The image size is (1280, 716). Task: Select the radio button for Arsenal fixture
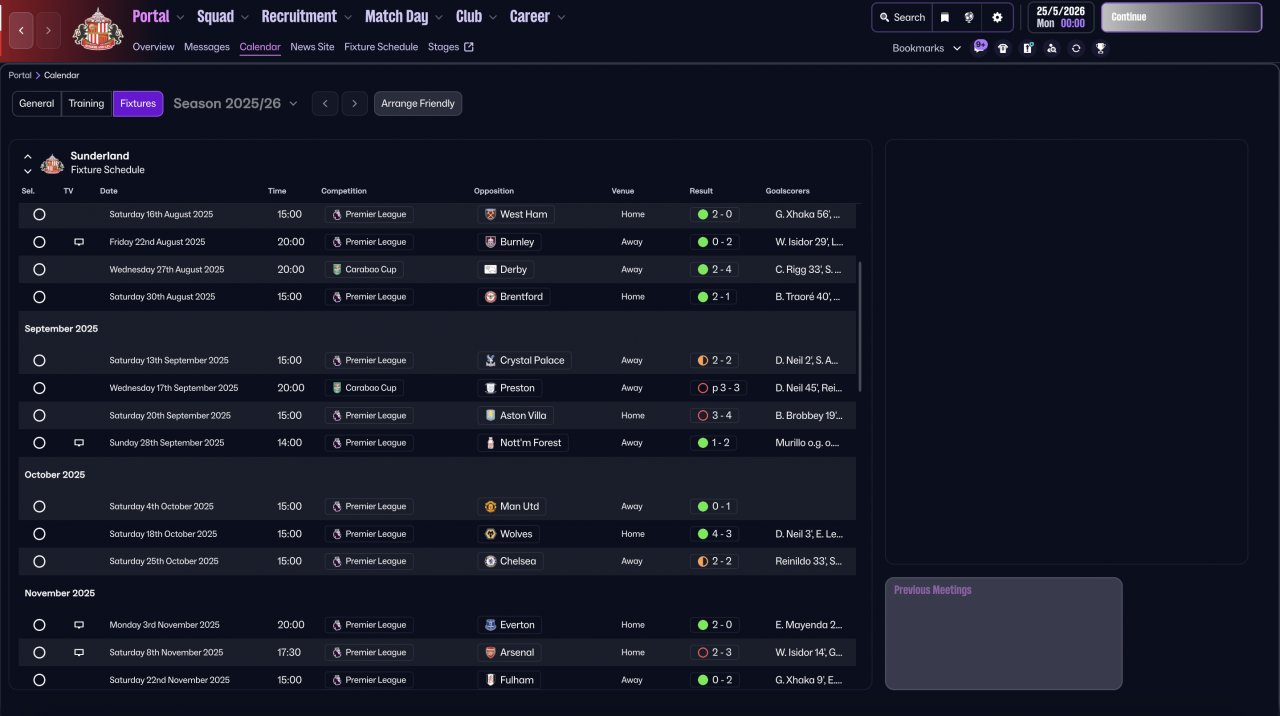pos(39,653)
